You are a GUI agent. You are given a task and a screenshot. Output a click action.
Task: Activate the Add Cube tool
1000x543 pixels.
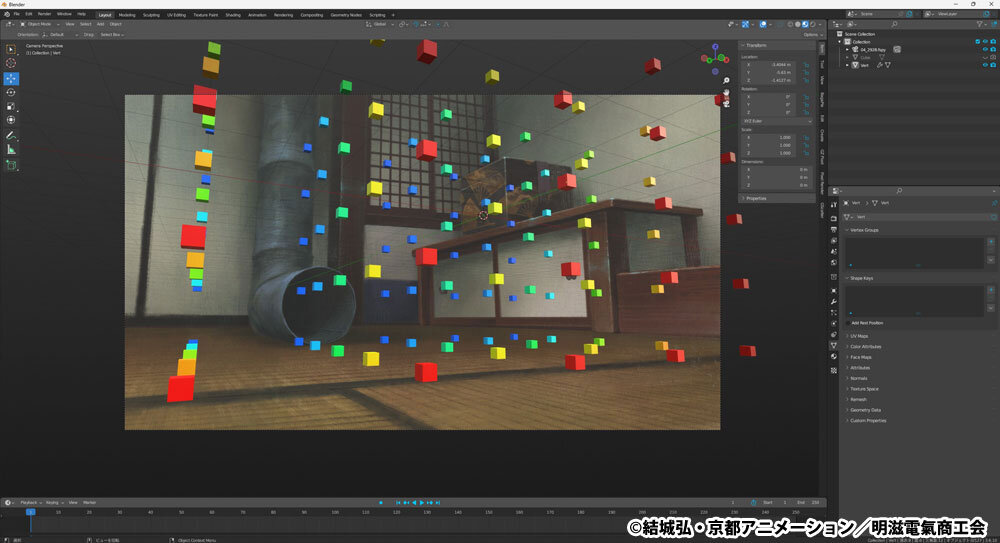point(11,165)
